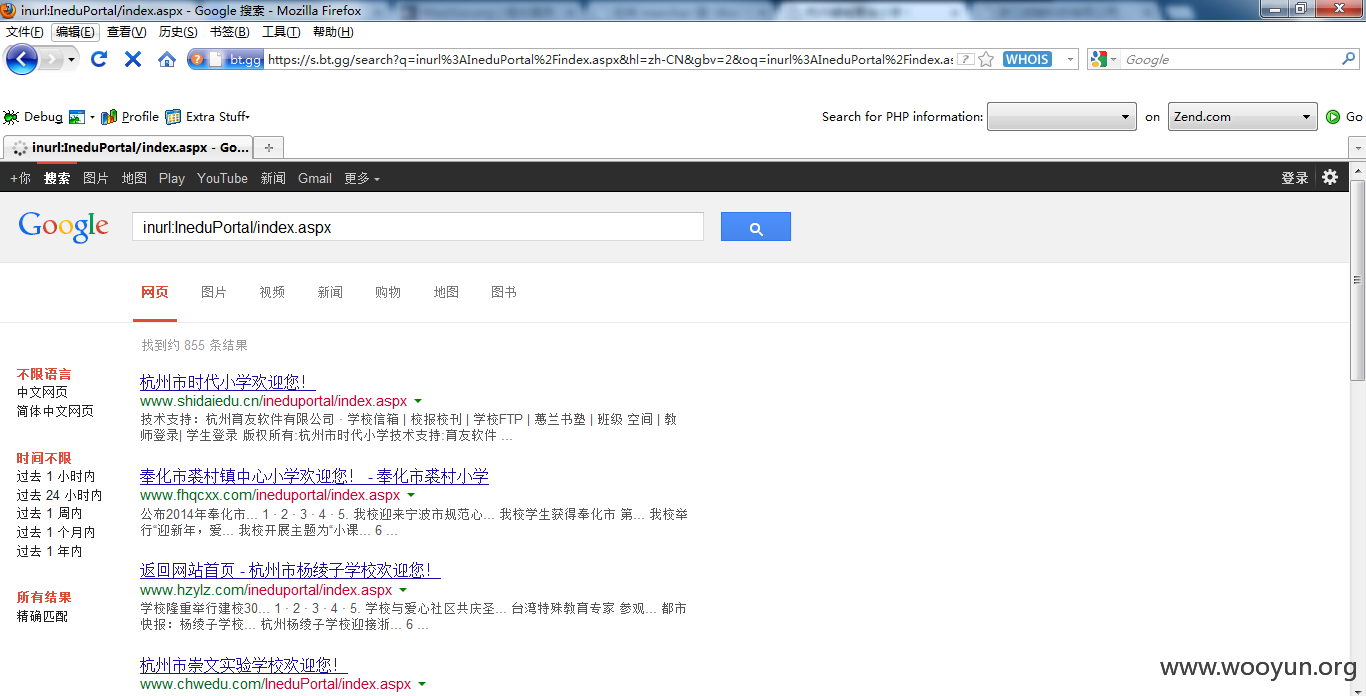This screenshot has height=696, width=1366.
Task: Open Gmail in the Google bar
Action: tap(315, 178)
